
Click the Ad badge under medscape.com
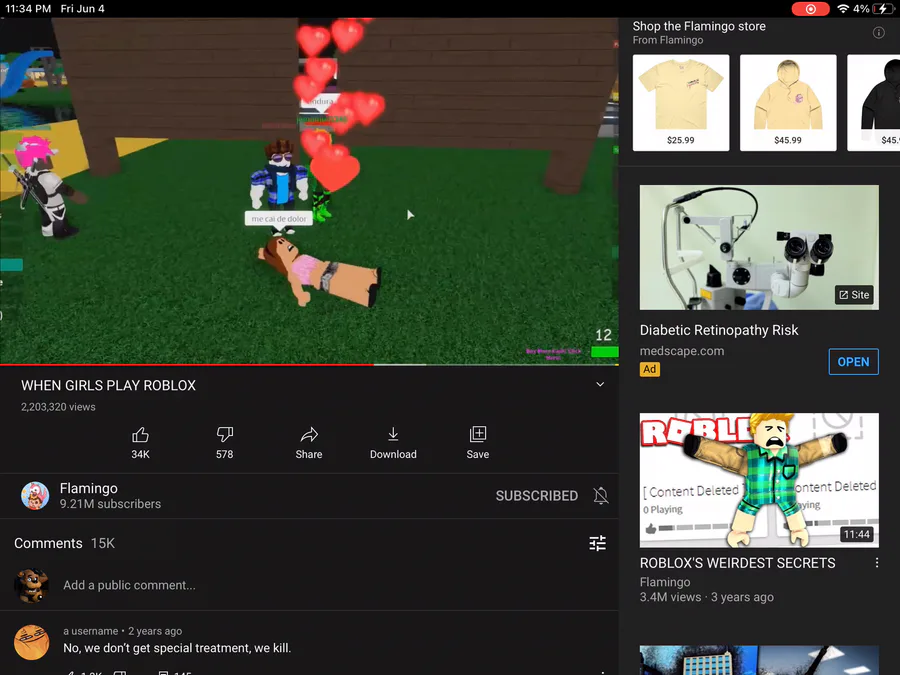pos(650,369)
